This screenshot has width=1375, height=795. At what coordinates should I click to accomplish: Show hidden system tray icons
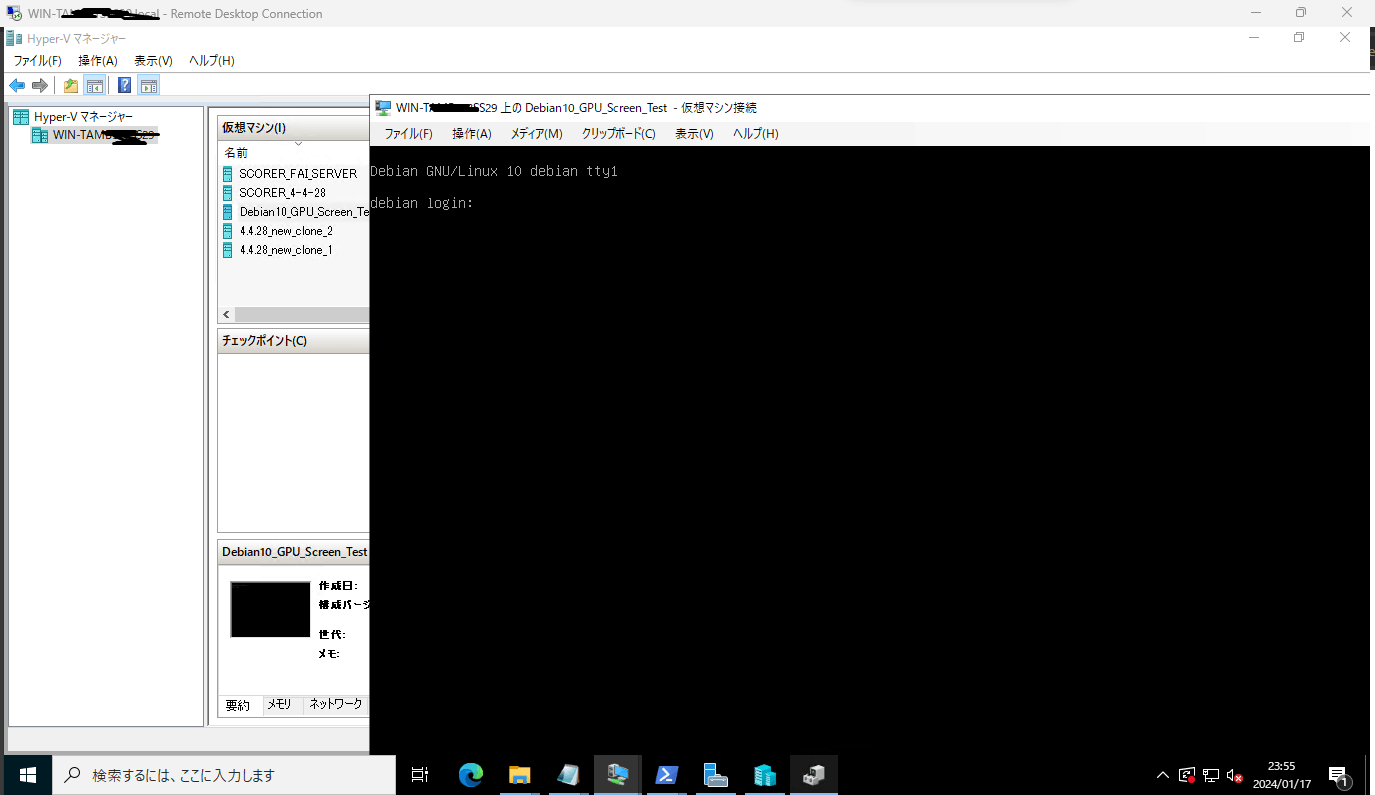click(1163, 775)
